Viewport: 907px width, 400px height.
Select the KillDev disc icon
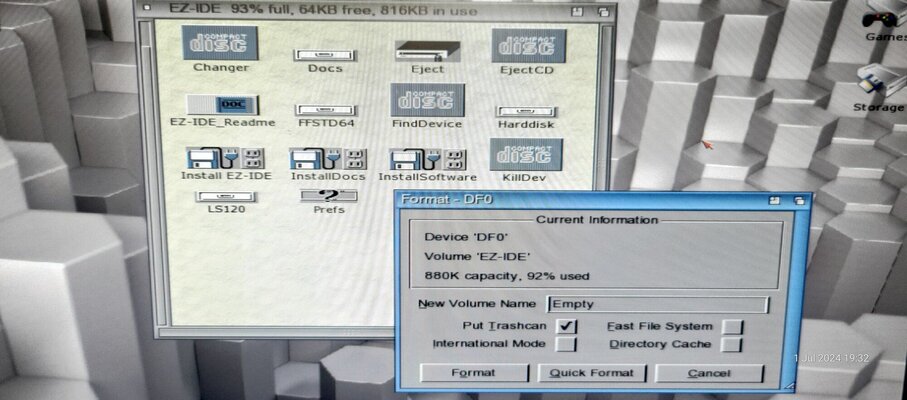click(526, 154)
